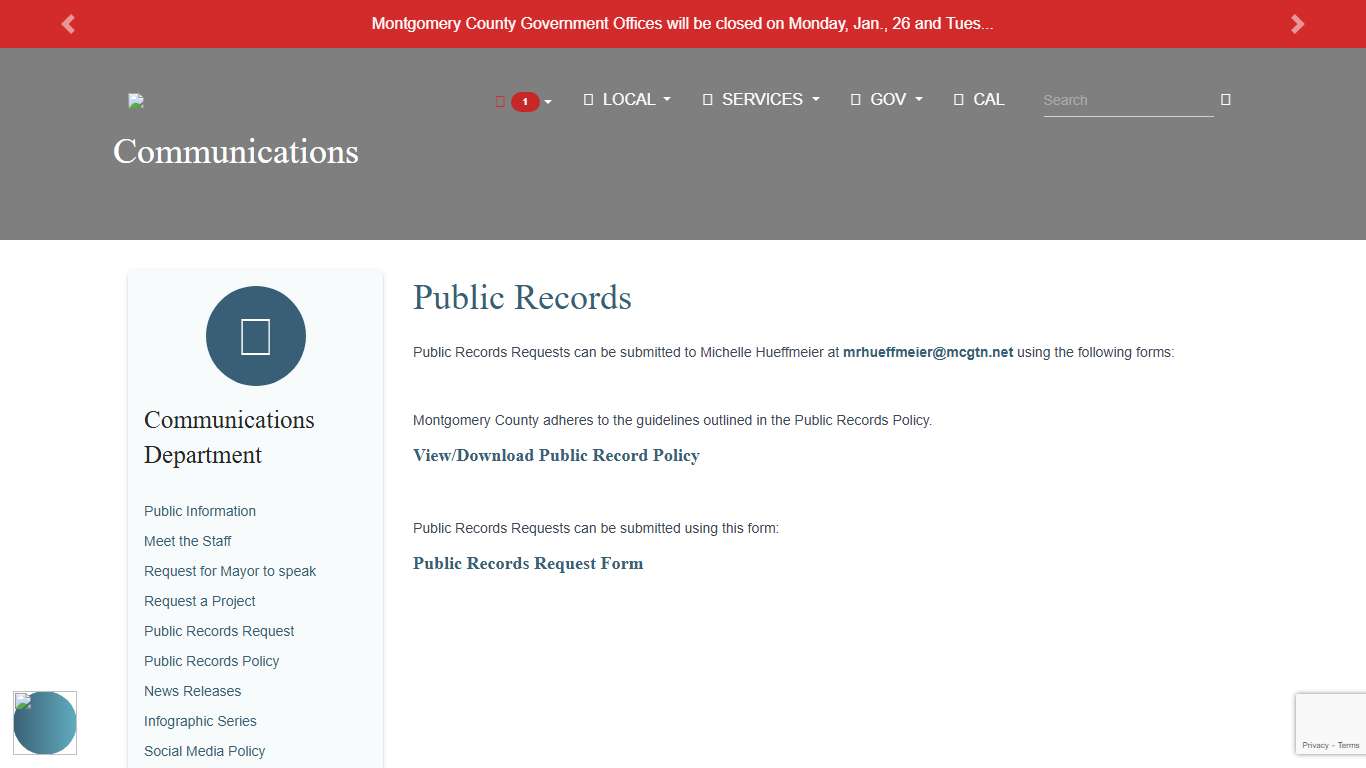Expand the SERVICES dropdown menu
Screen dimensions: 1366x768
(x=761, y=100)
